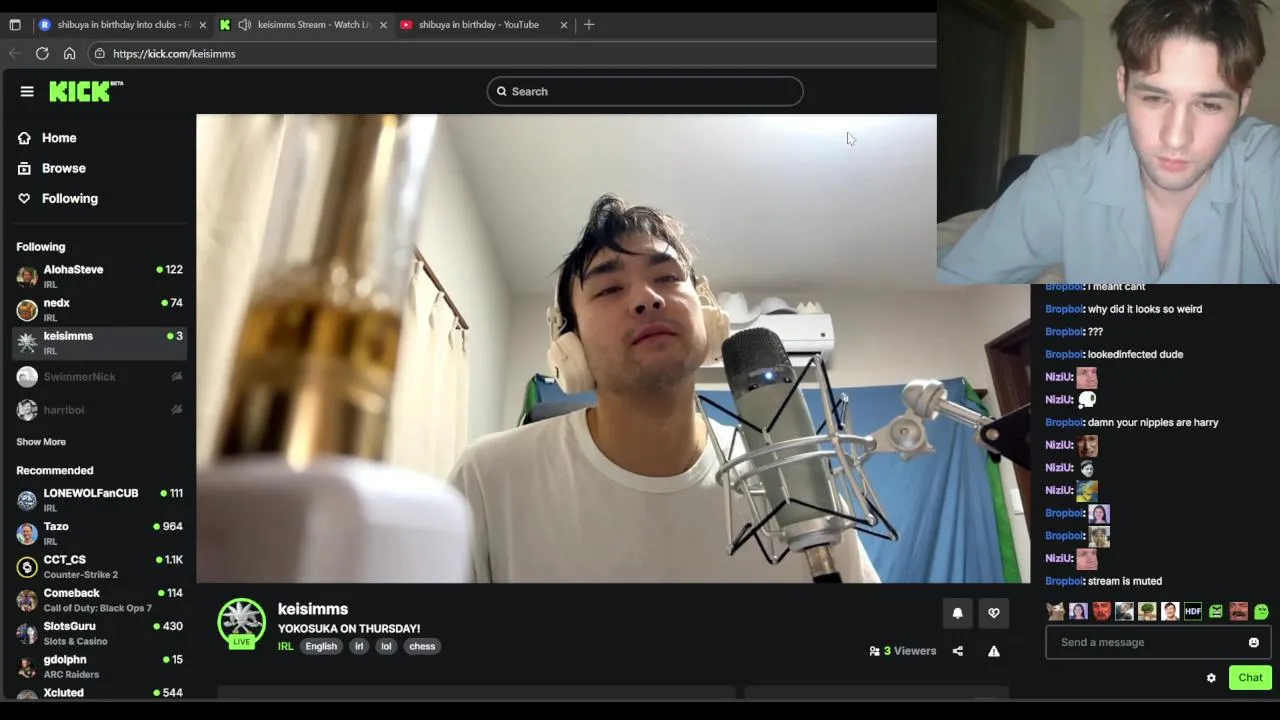Open Tazo recommended channel

coord(99,532)
